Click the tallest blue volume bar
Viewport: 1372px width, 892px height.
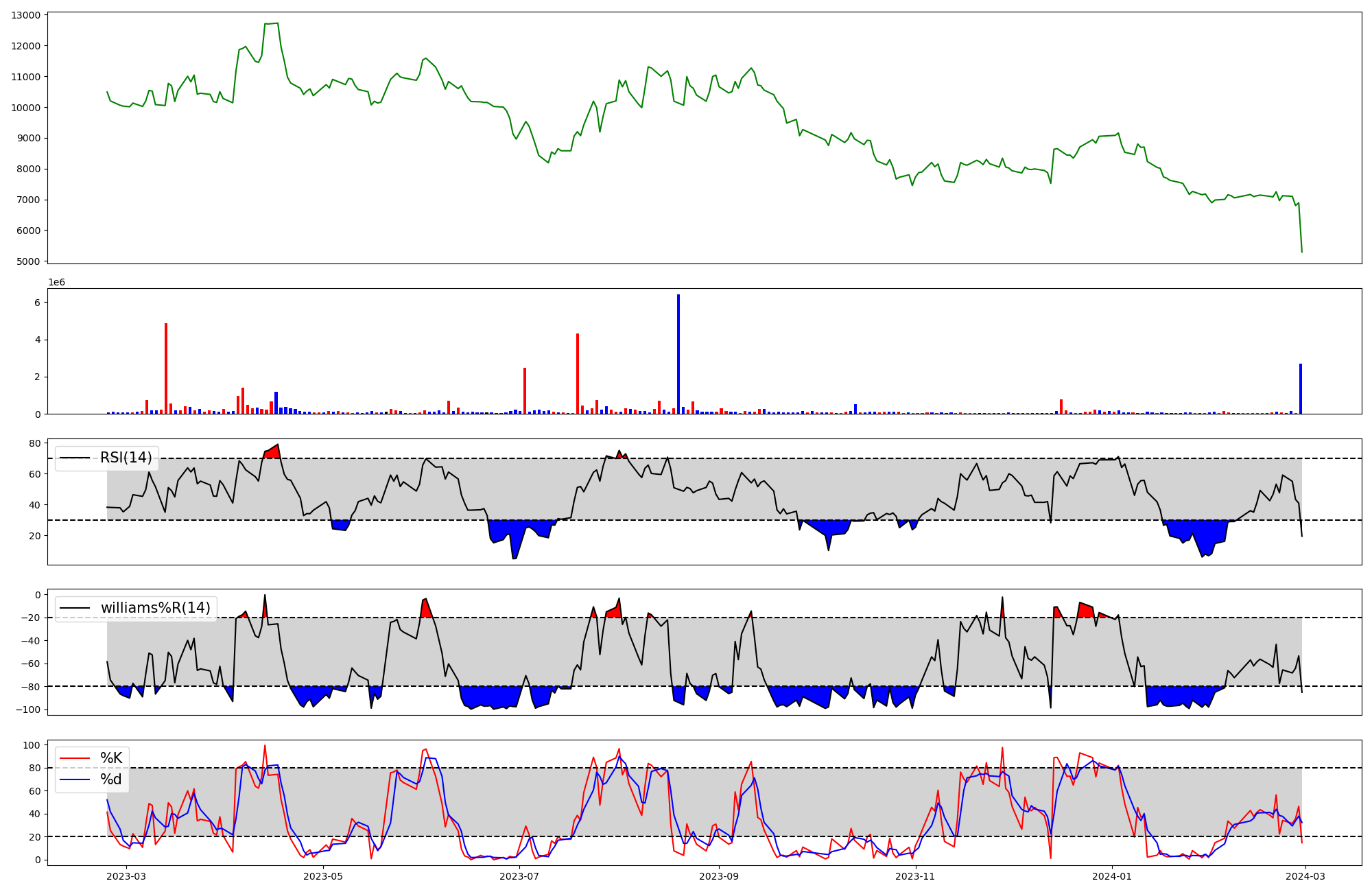[678, 354]
